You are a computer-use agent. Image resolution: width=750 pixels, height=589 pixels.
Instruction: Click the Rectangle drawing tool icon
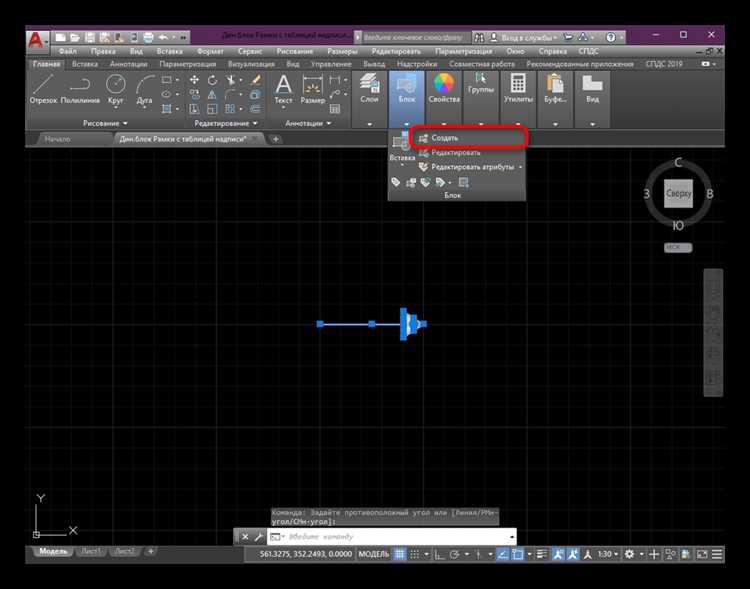(166, 79)
